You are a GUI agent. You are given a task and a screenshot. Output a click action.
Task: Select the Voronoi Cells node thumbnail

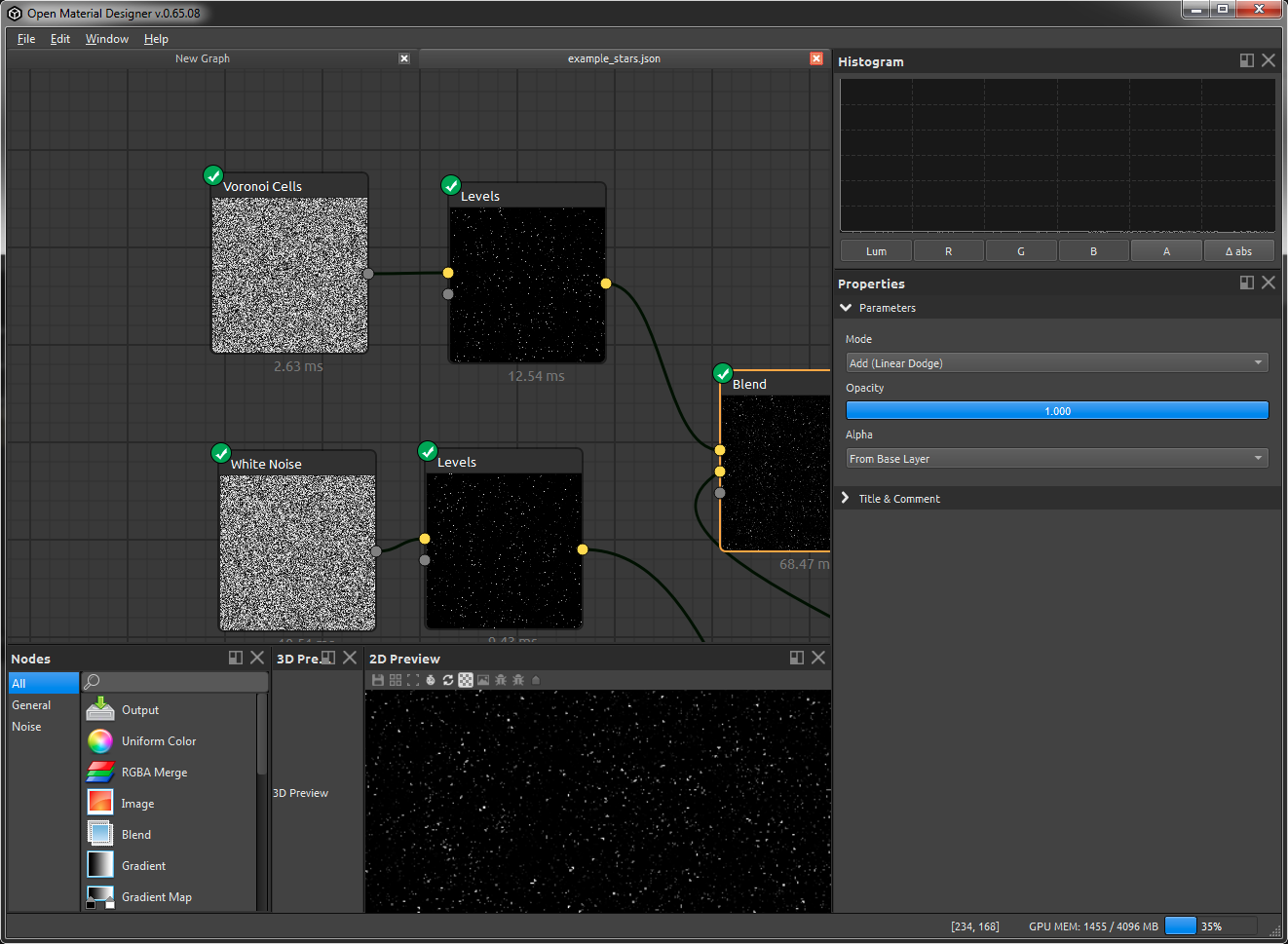[x=290, y=275]
